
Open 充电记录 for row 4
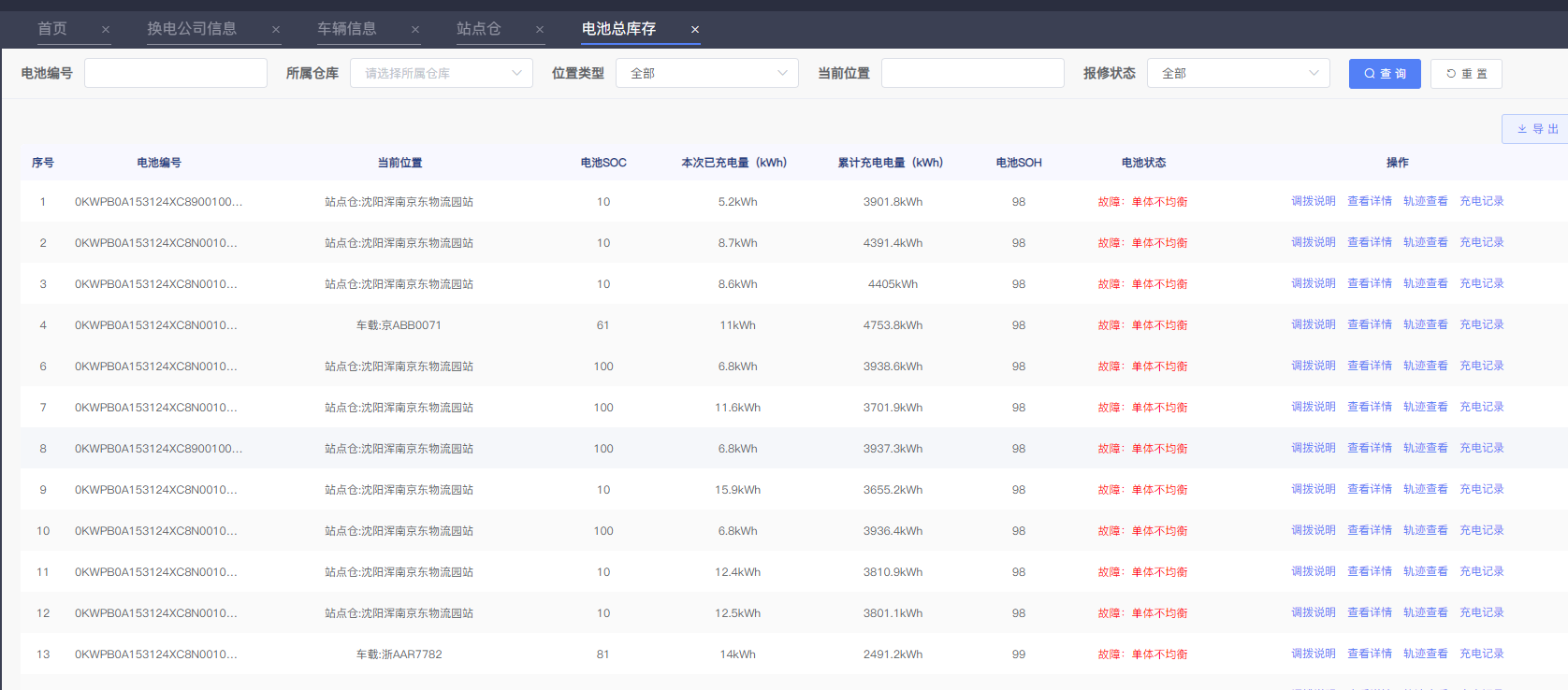(1482, 324)
